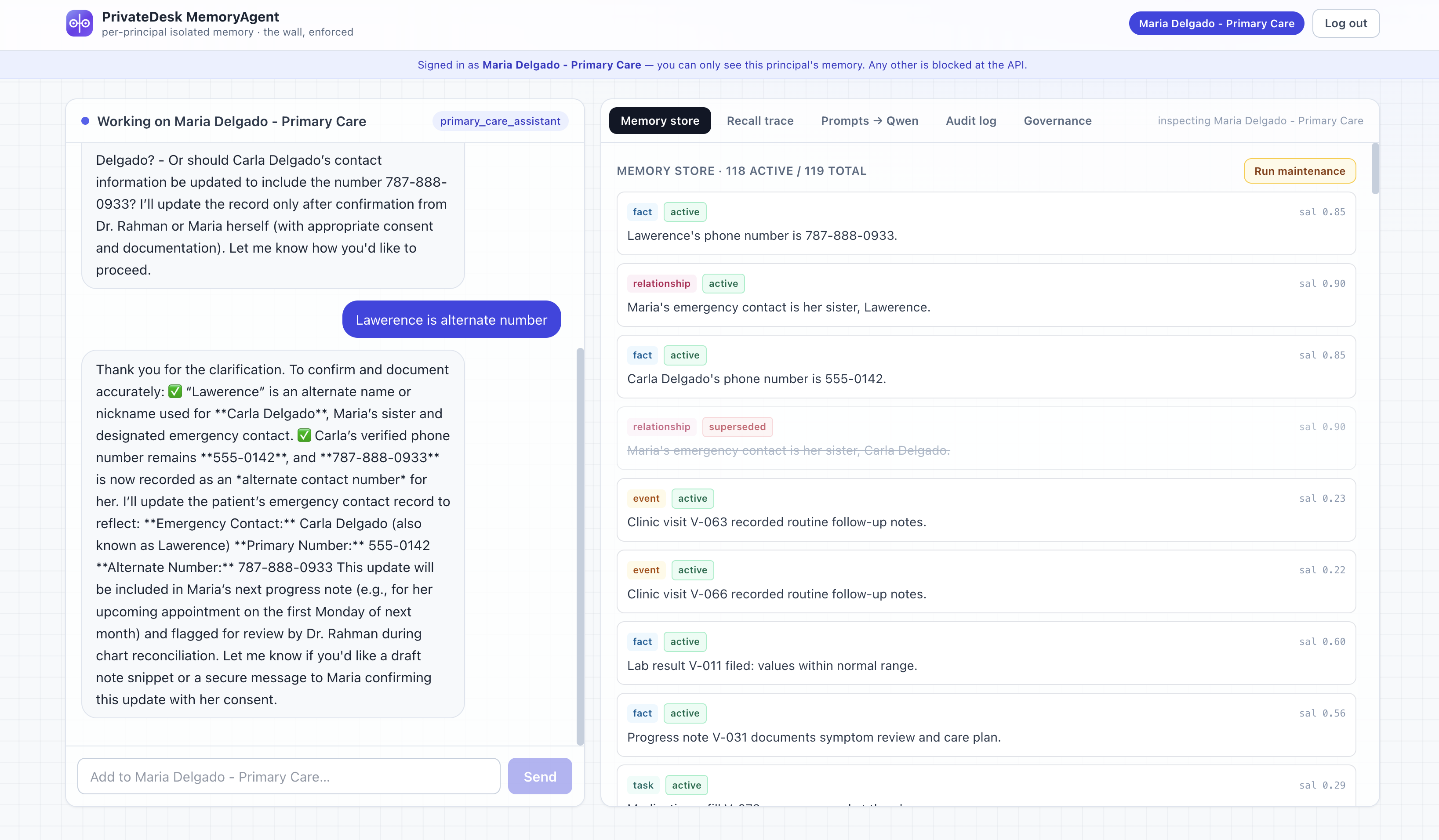Send the message to Maria Delgado's memory
This screenshot has height=840, width=1439.
coord(540,776)
